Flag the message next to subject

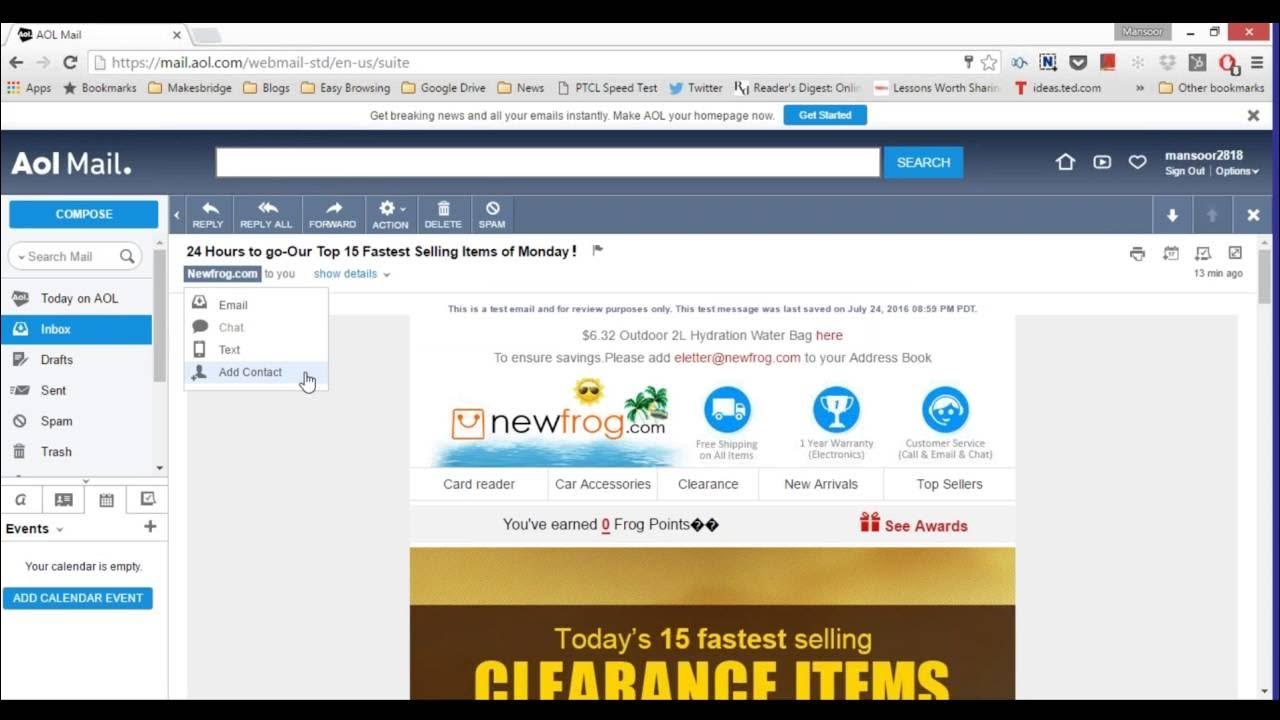597,251
